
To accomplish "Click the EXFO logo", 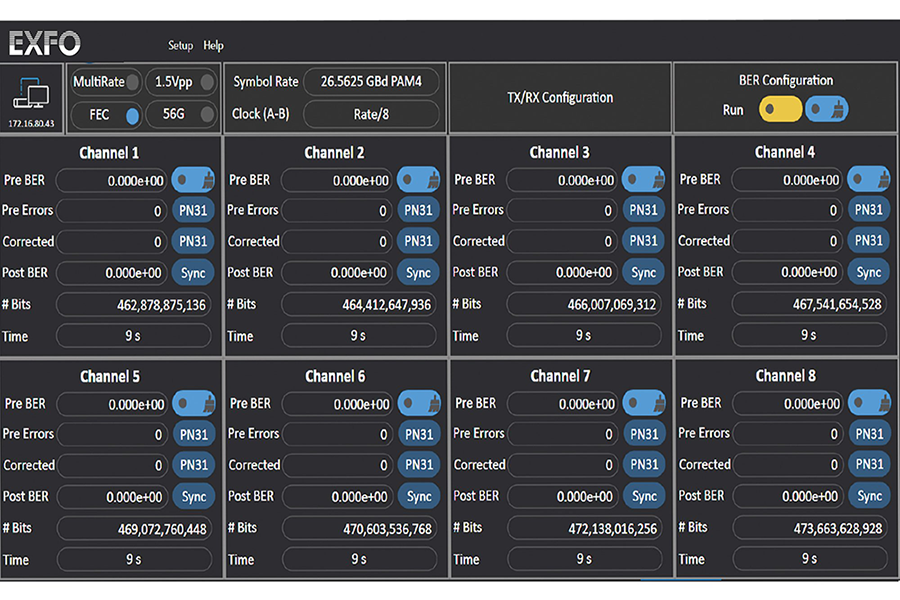I will pyautogui.click(x=45, y=44).
